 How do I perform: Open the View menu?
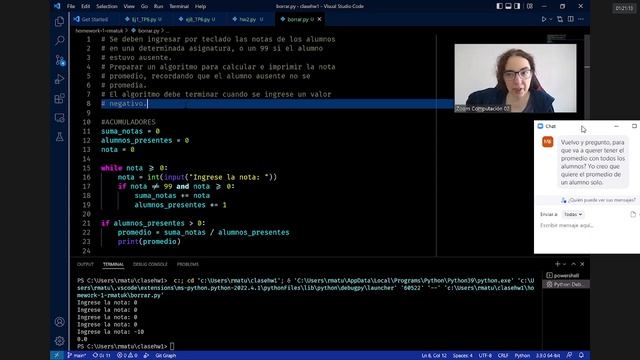click(129, 6)
